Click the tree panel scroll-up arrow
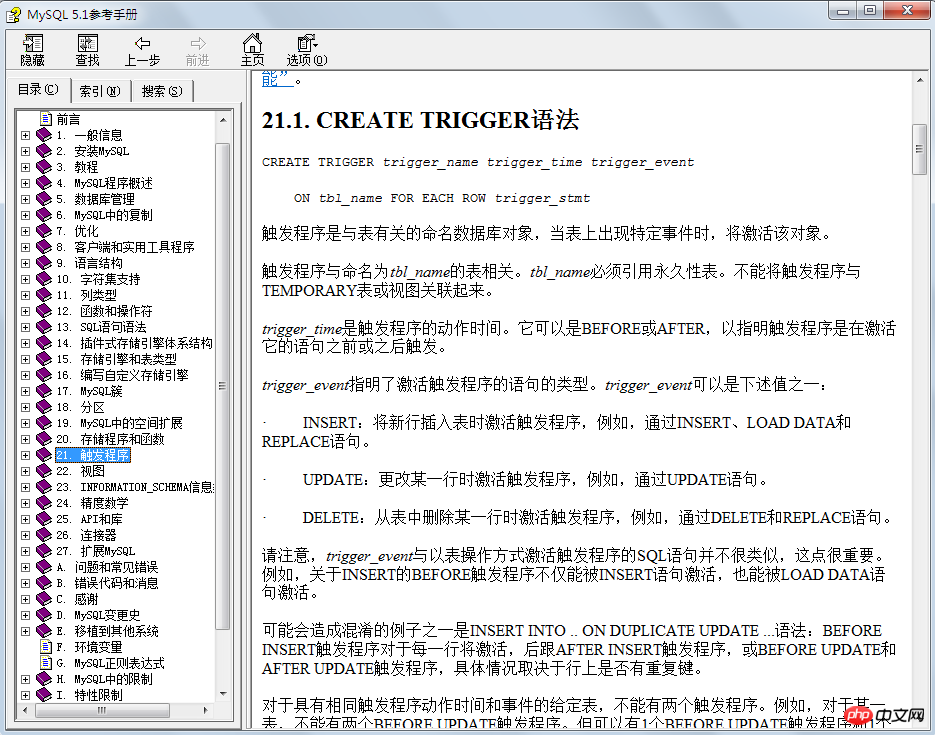The width and height of the screenshot is (935, 735). [x=222, y=120]
